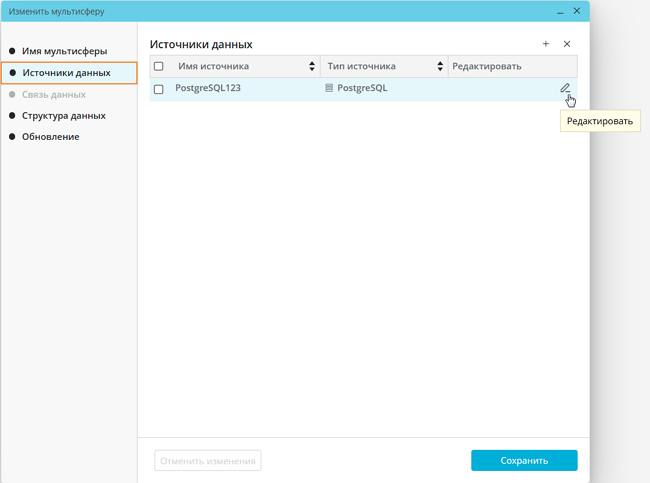Screen dimensions: 650x483
Task: Click the Редактировать column header
Action: (487, 67)
